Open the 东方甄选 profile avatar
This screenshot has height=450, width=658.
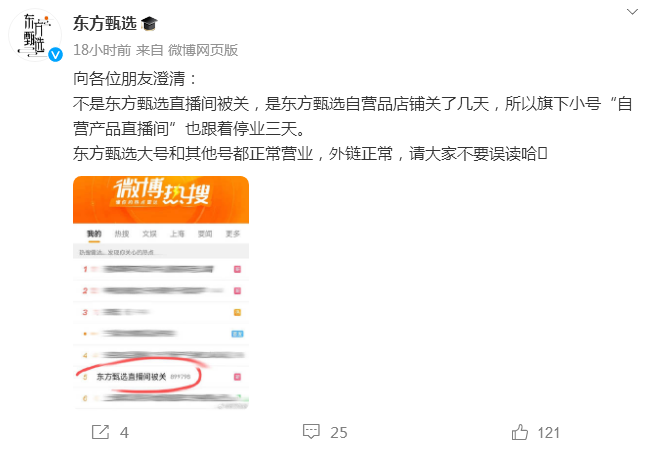pos(35,35)
